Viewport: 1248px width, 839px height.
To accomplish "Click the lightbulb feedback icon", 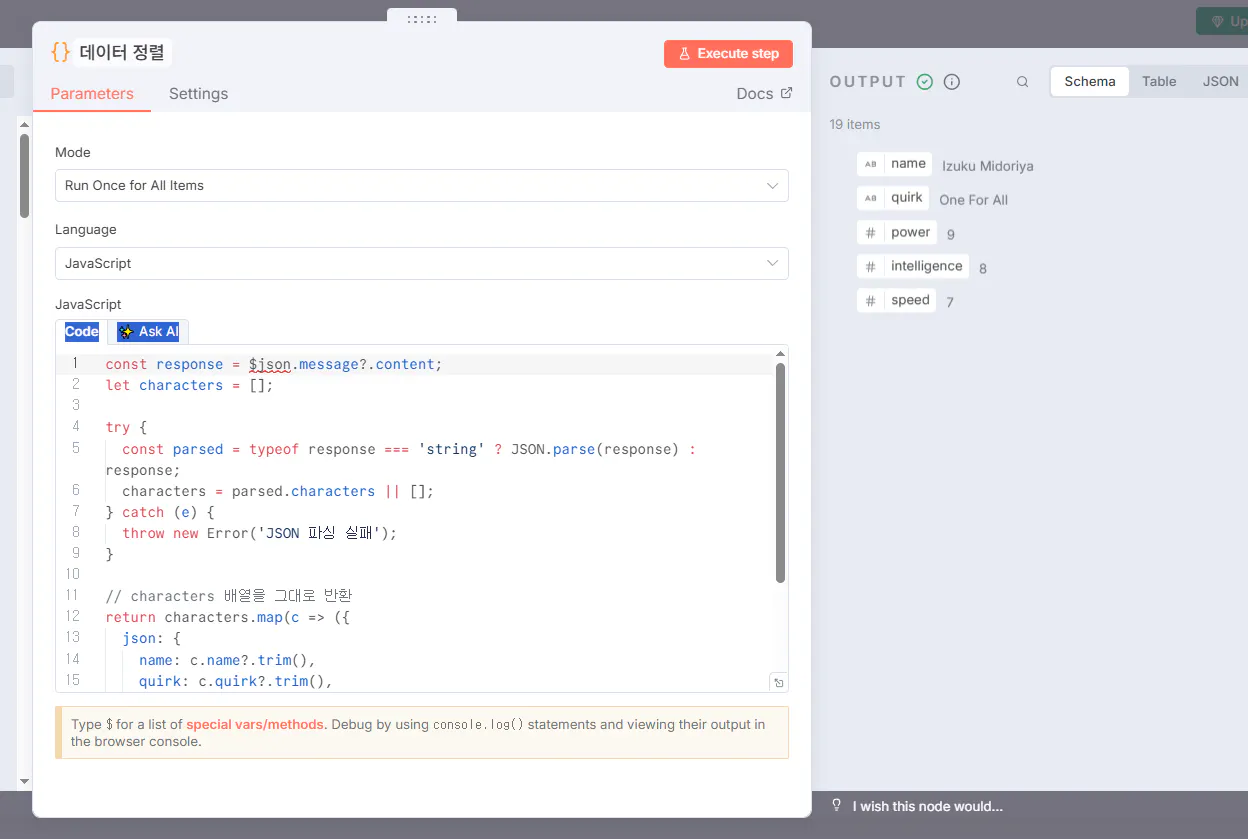I will pos(837,806).
